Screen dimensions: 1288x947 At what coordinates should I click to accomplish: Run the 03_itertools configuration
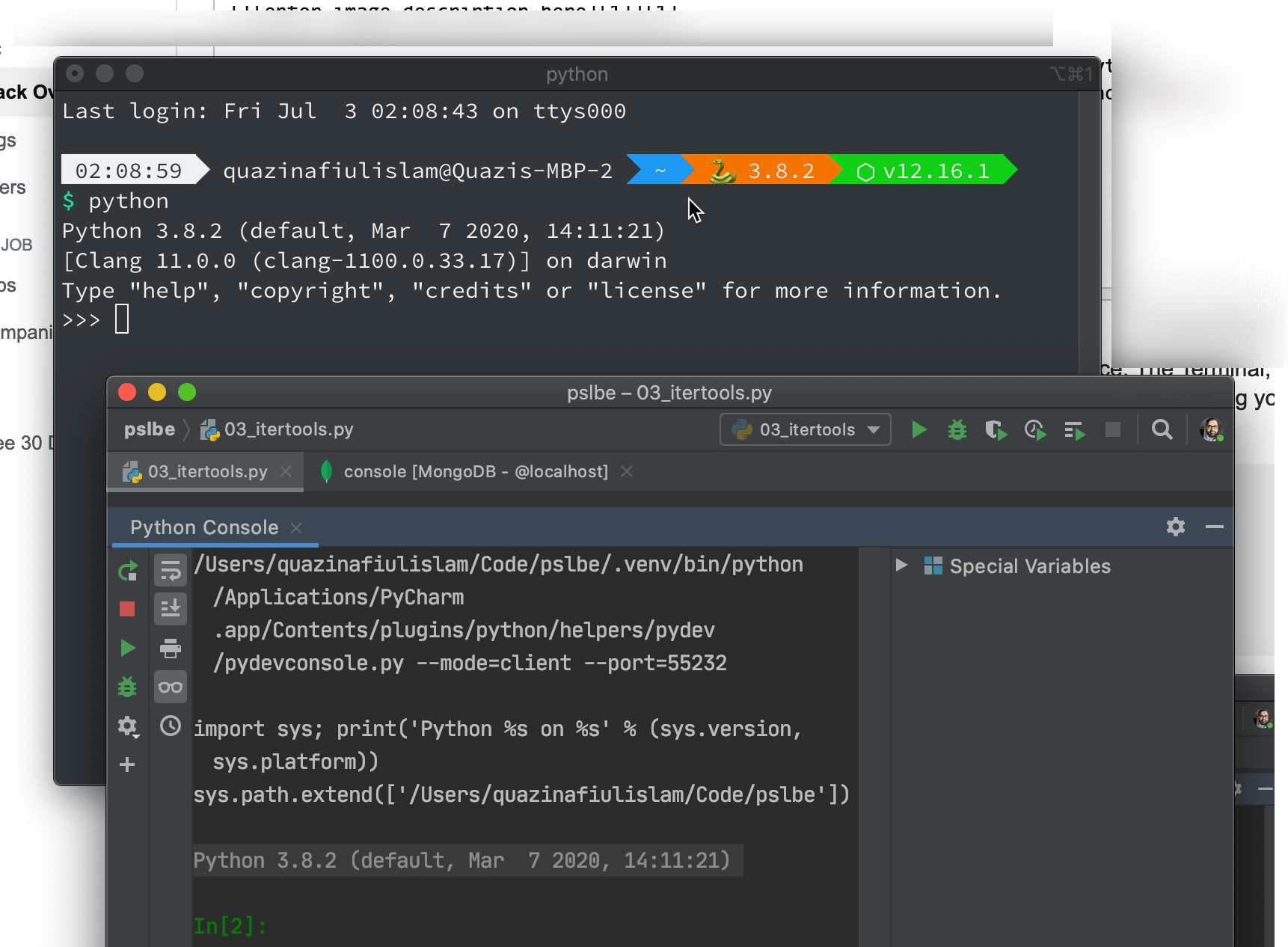(919, 429)
